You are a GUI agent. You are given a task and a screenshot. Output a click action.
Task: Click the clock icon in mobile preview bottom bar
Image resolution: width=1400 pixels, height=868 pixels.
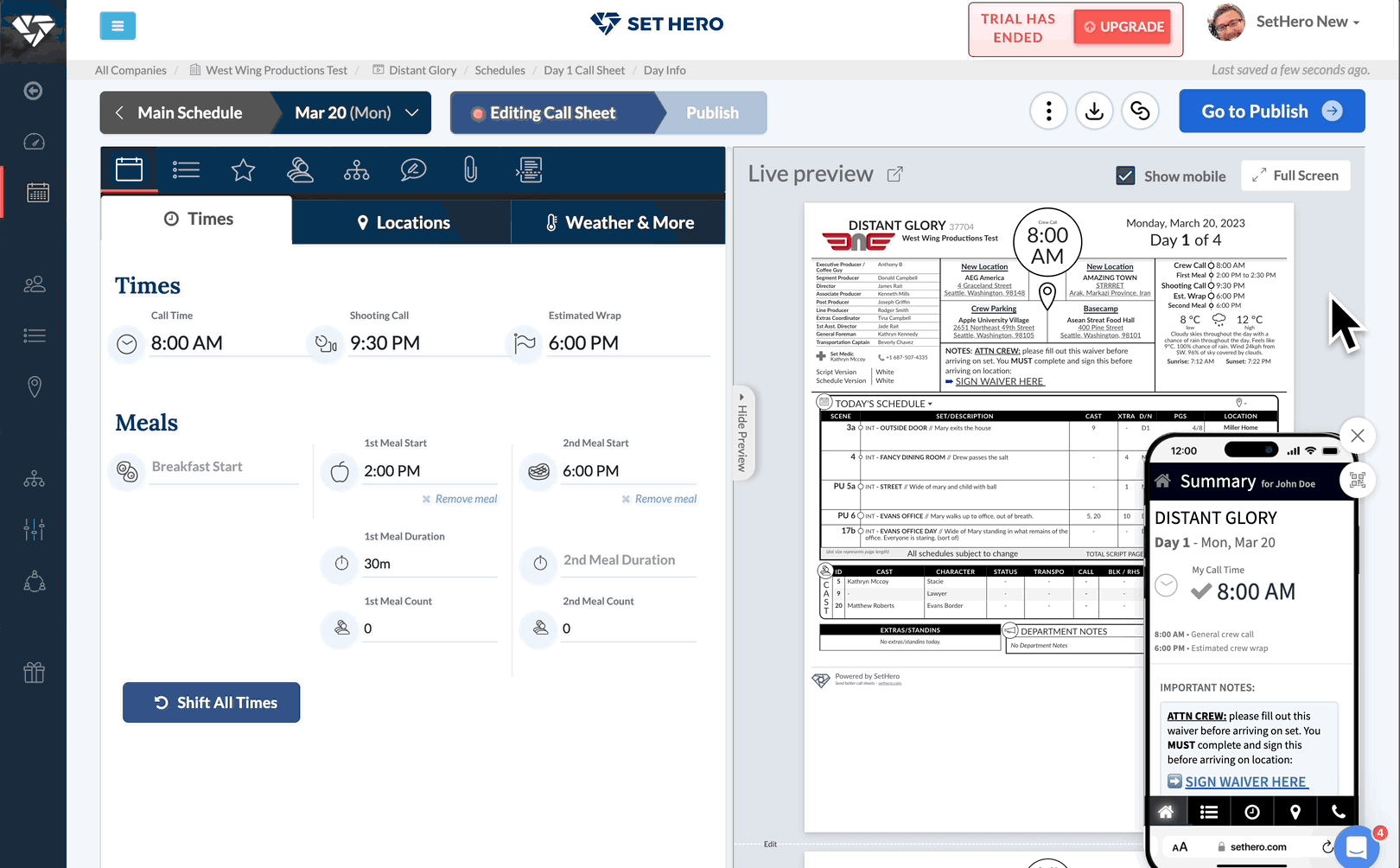tap(1251, 812)
